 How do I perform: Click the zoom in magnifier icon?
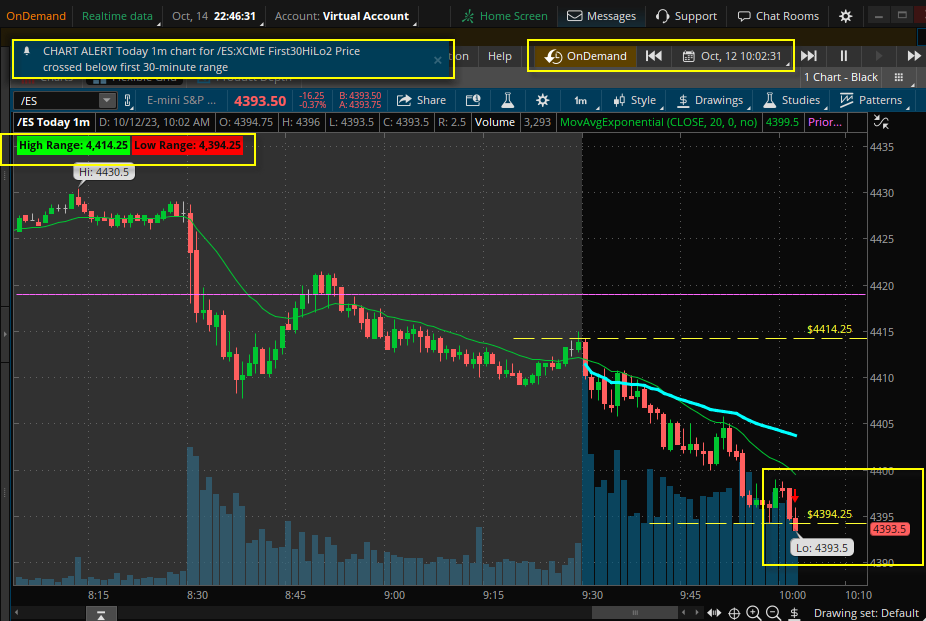tap(754, 613)
